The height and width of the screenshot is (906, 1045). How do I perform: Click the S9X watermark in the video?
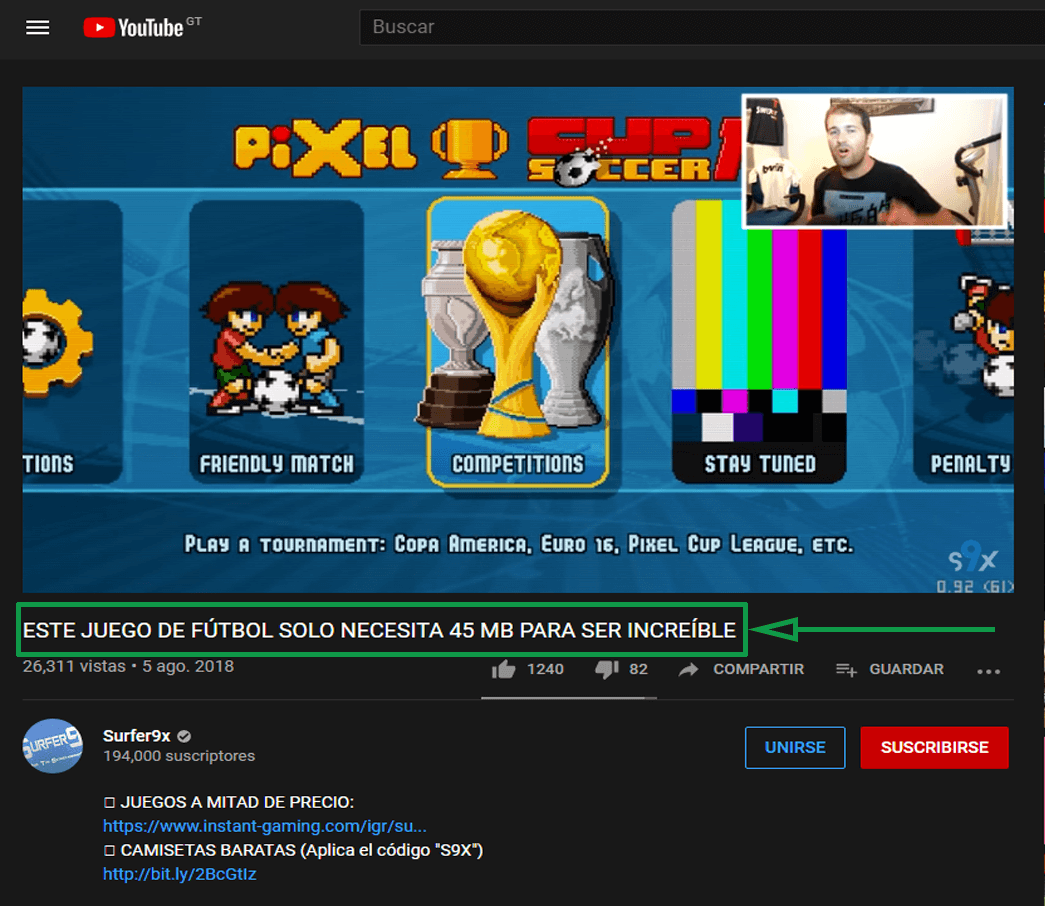pos(973,559)
